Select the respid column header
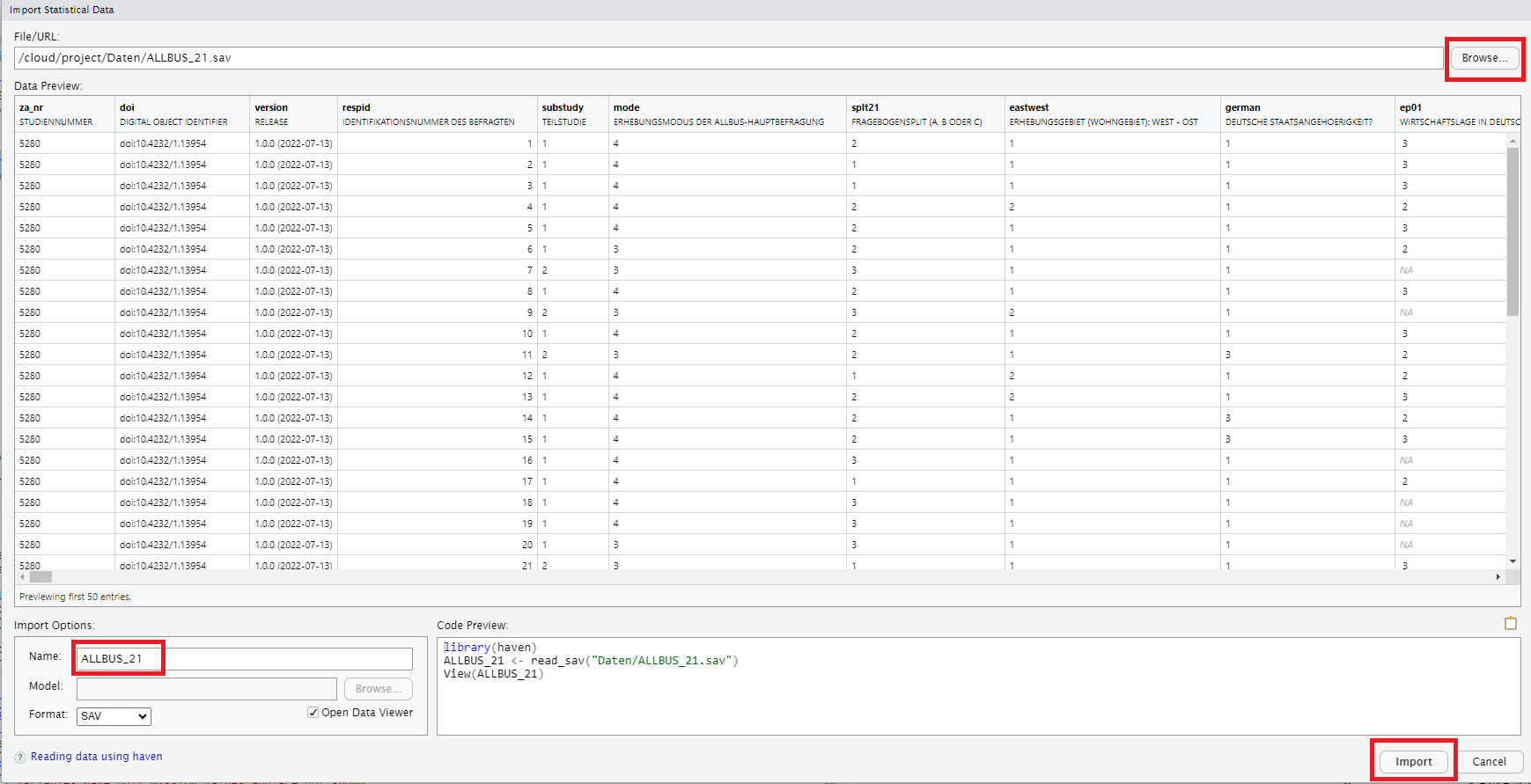The width and height of the screenshot is (1531, 784). click(x=357, y=108)
